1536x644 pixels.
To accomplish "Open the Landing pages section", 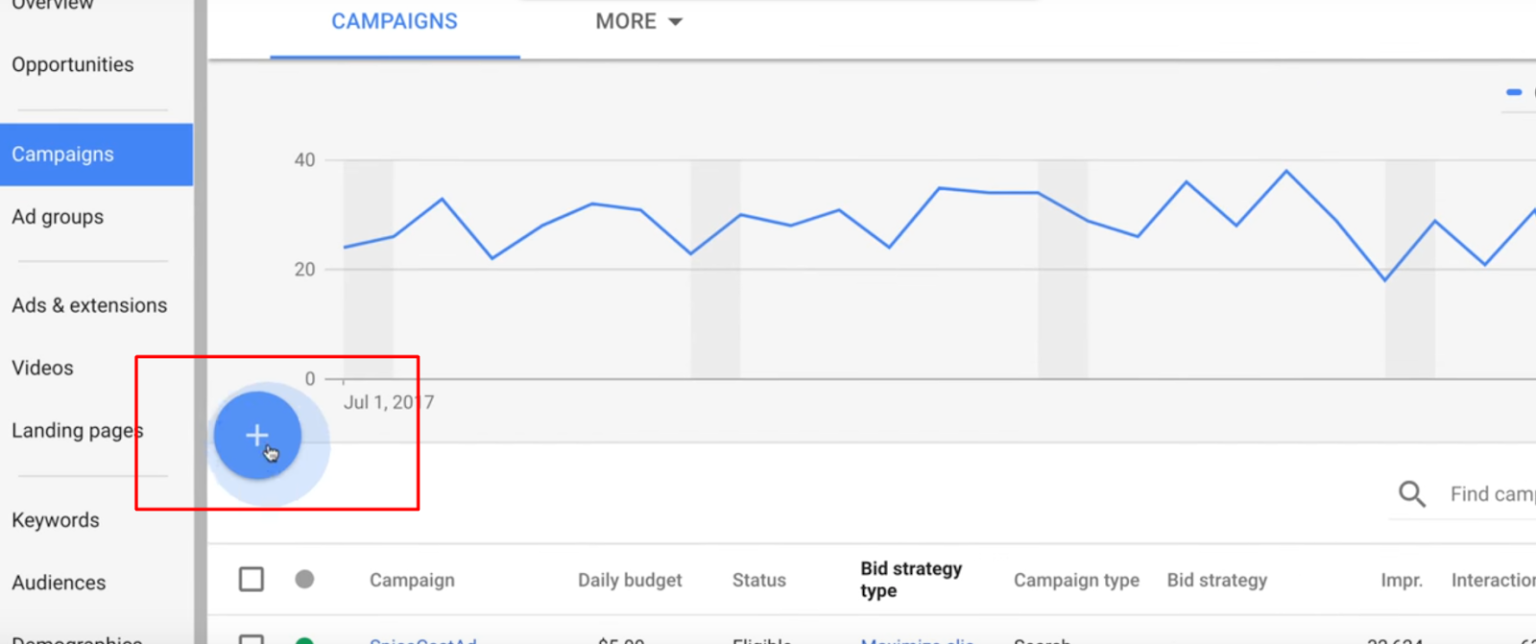I will click(x=77, y=430).
